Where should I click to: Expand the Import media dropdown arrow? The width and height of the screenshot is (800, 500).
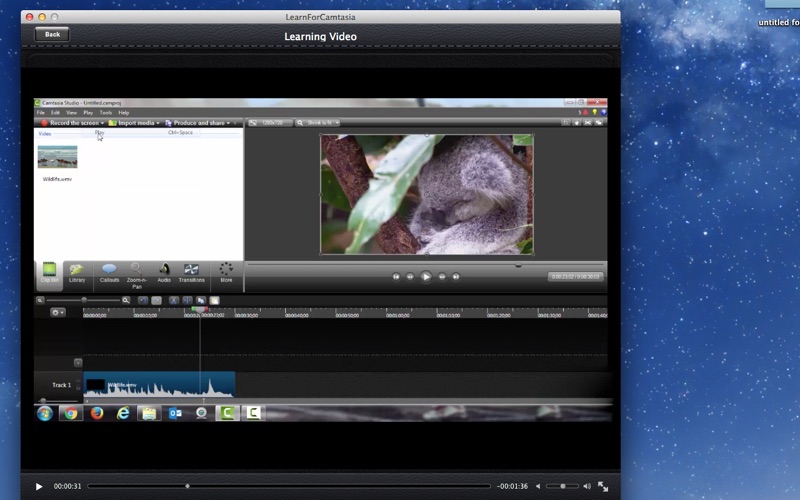(x=158, y=123)
